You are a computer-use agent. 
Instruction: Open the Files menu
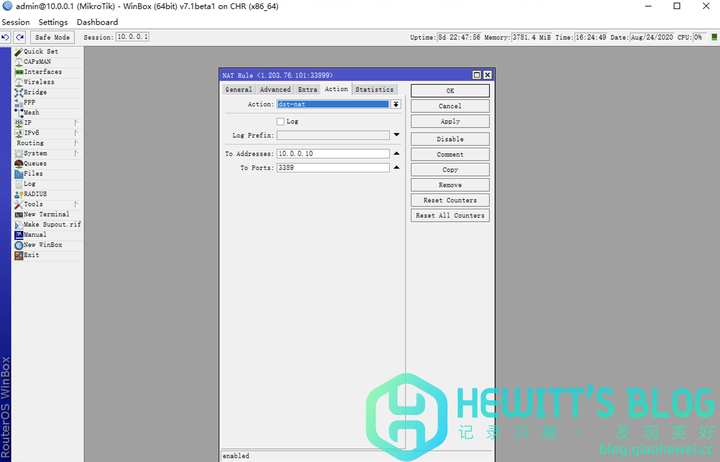point(47,173)
